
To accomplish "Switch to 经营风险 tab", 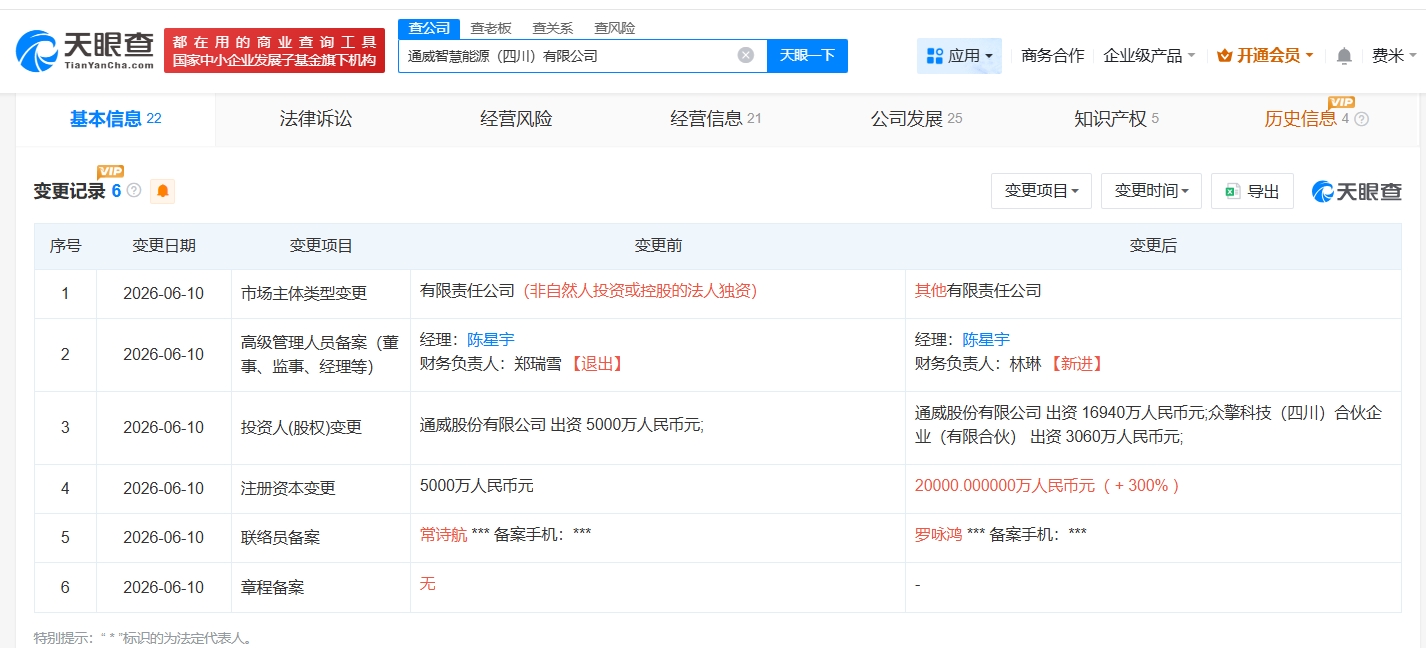I will (516, 119).
